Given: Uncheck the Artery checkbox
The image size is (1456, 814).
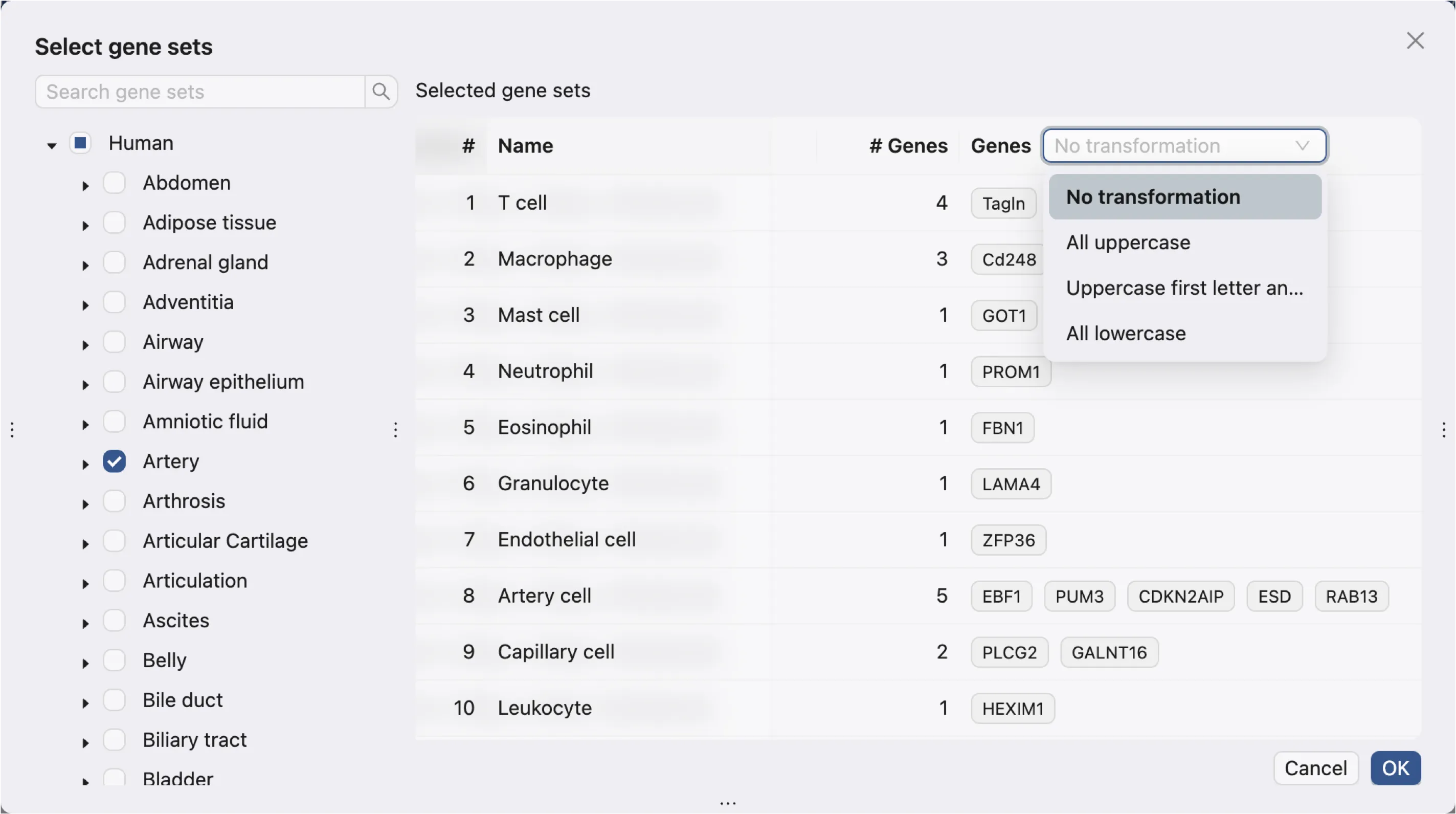Looking at the screenshot, I should 114,461.
